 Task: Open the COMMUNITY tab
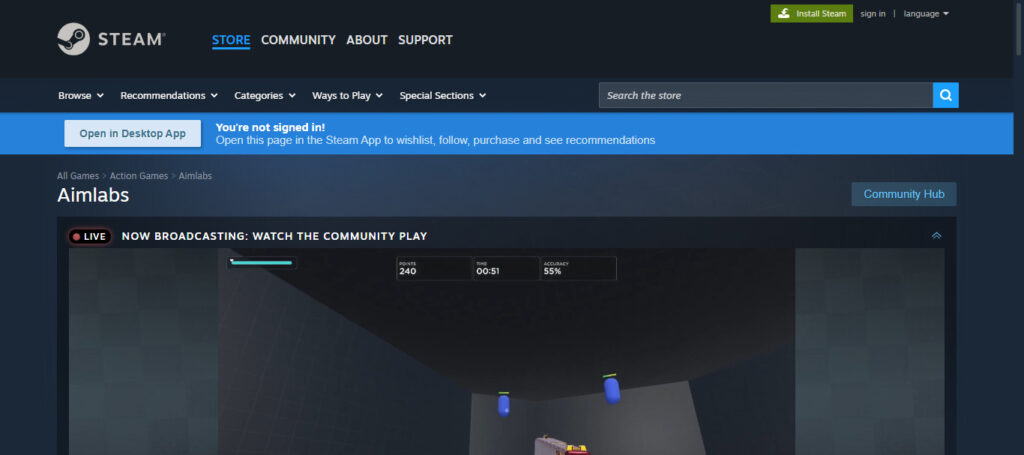pyautogui.click(x=298, y=40)
